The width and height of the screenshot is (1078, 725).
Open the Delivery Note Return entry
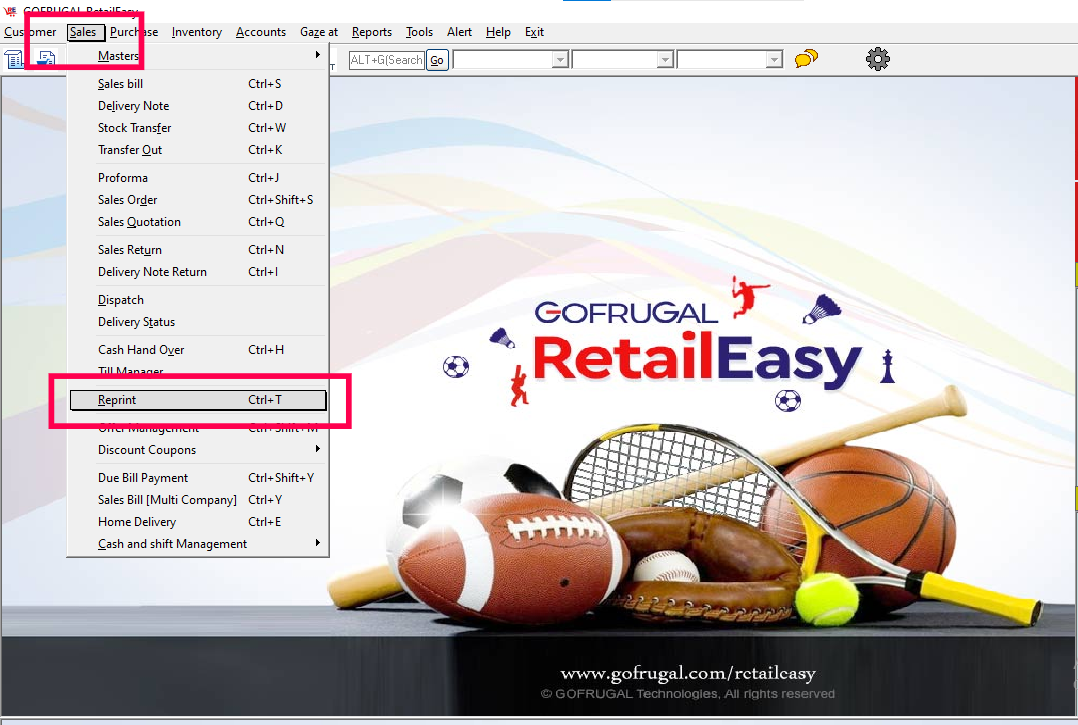tap(198, 272)
